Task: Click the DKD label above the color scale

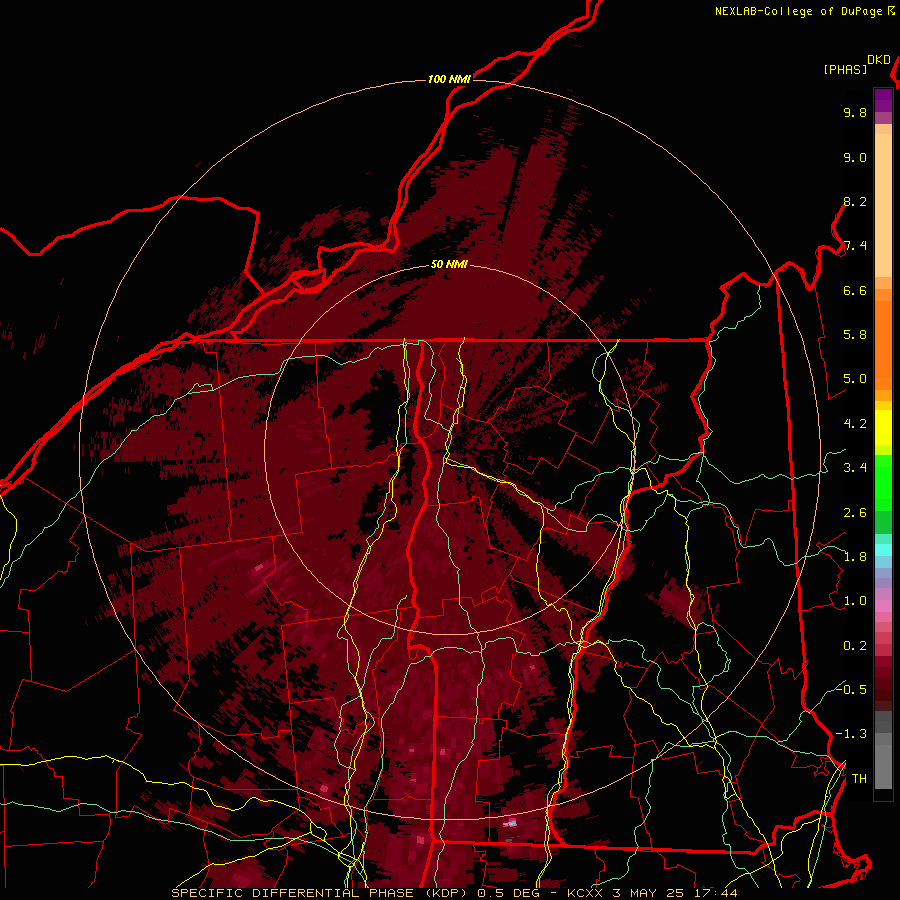Action: (879, 60)
